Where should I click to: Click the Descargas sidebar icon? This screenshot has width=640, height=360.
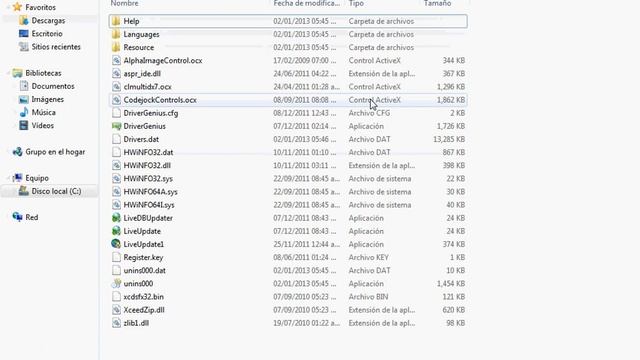tap(24, 20)
